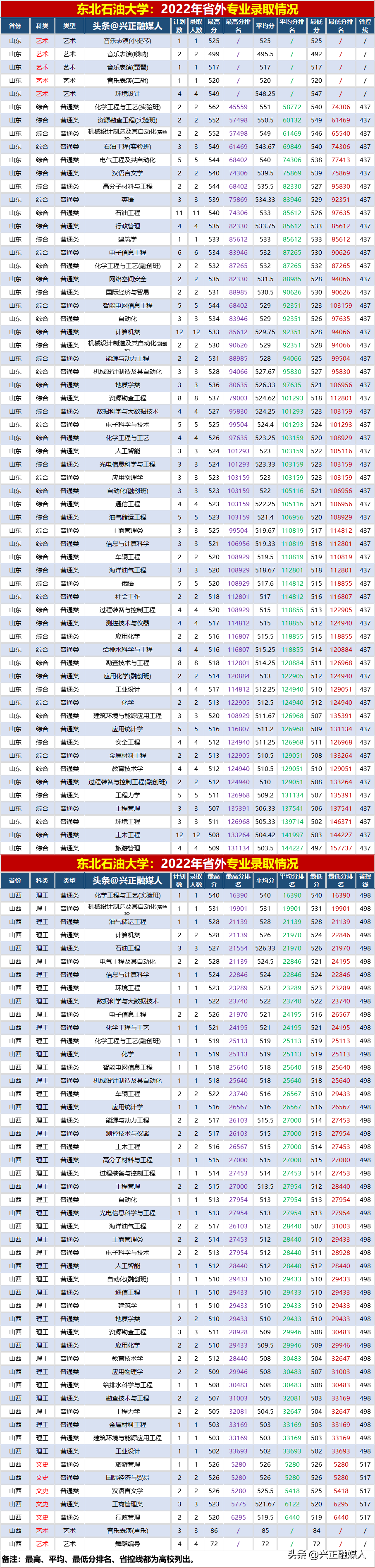Screen dimensions: 375x1568
Task: Click average score 504.5 in 工程力学 row
Action: (x=265, y=1412)
